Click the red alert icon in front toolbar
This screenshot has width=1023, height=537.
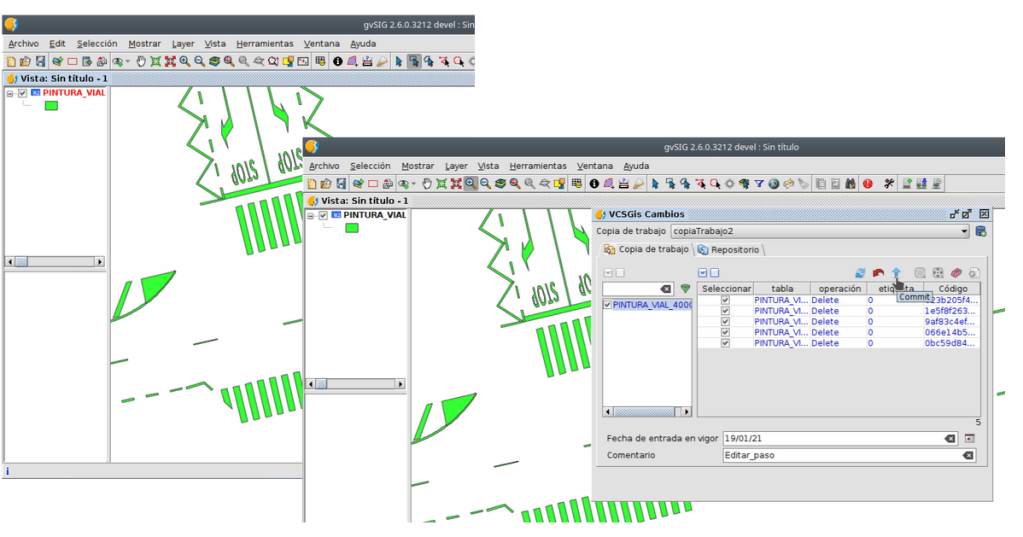pos(867,184)
